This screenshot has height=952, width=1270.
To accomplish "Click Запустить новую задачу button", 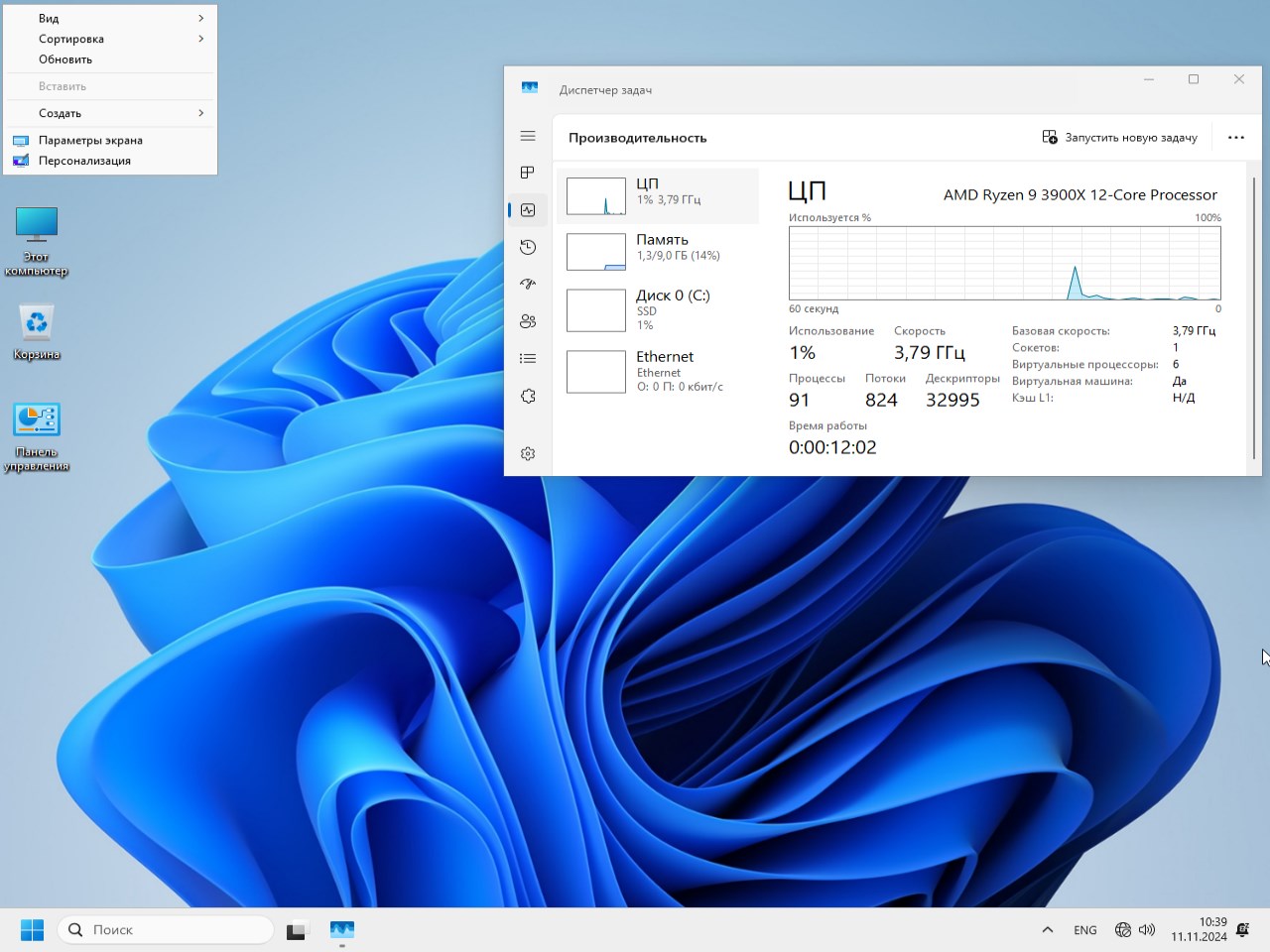I will click(1119, 137).
